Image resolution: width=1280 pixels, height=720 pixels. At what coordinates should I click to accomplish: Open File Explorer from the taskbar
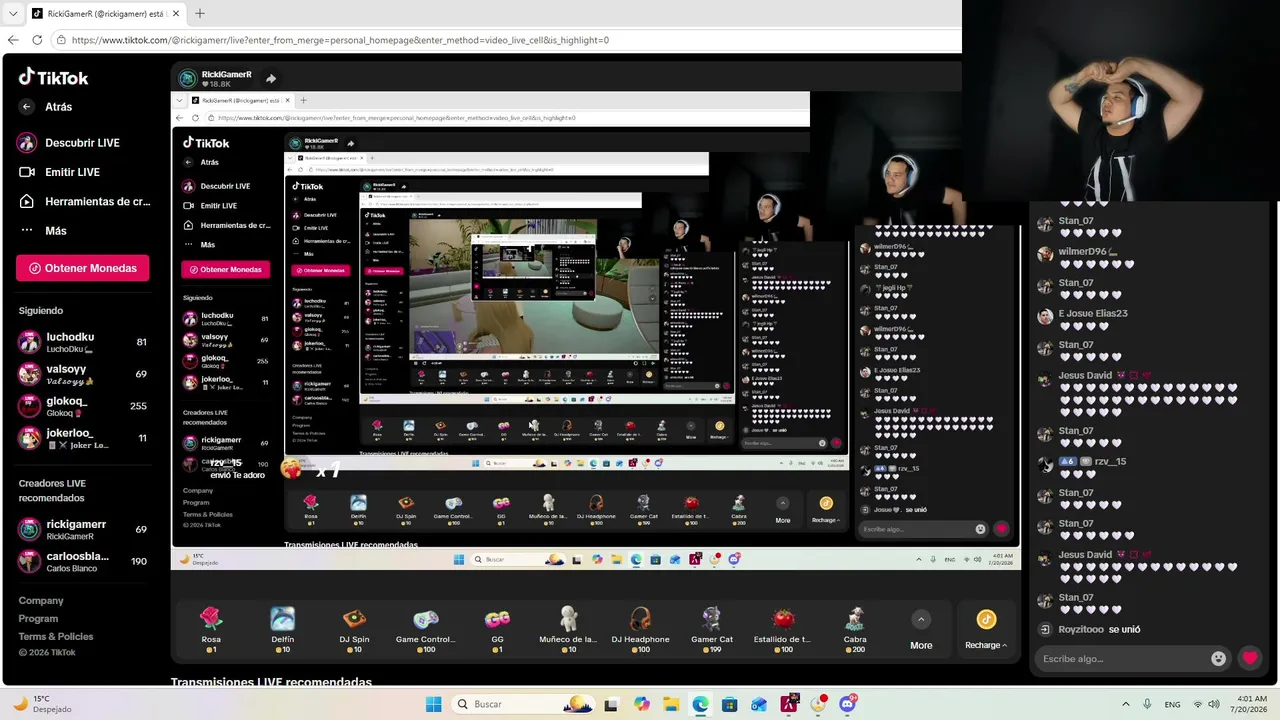tap(671, 704)
